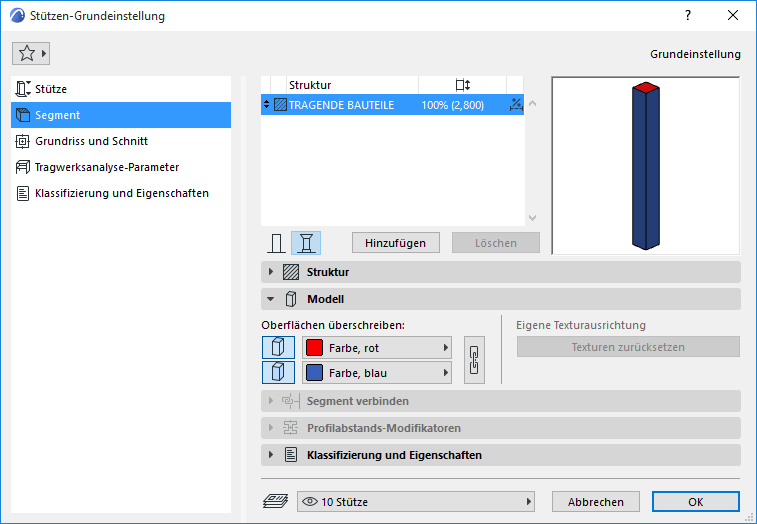Click the Klassifizierung list icon in sidebar
This screenshot has height=524, width=757.
[23, 193]
